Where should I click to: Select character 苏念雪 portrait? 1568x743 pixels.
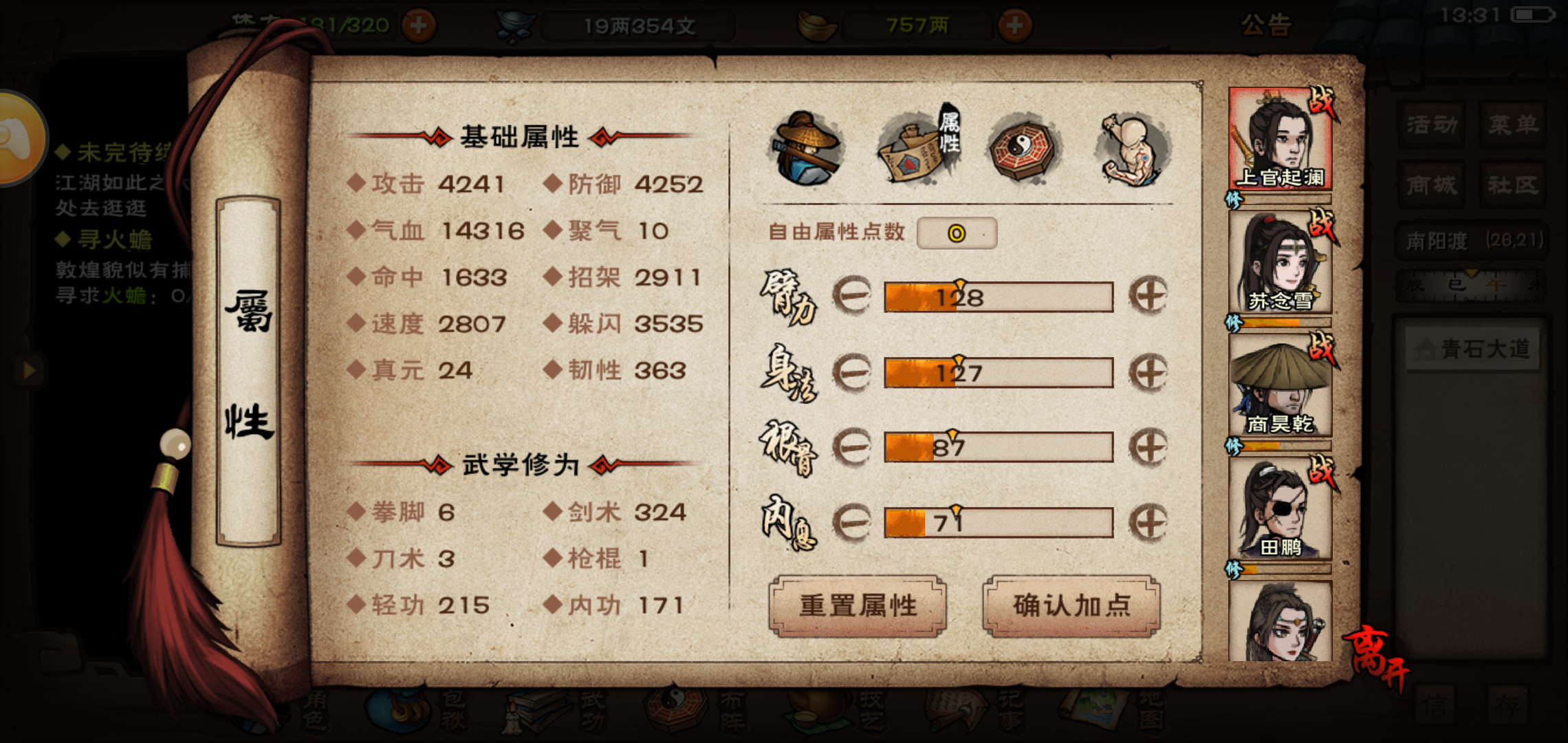pyautogui.click(x=1280, y=262)
